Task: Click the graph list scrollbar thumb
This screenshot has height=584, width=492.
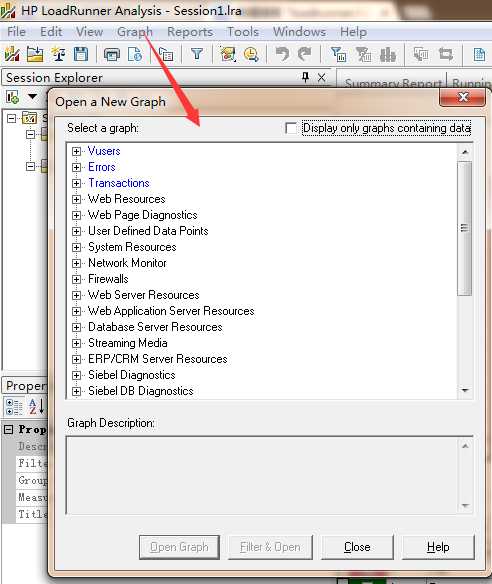Action: tap(464, 228)
